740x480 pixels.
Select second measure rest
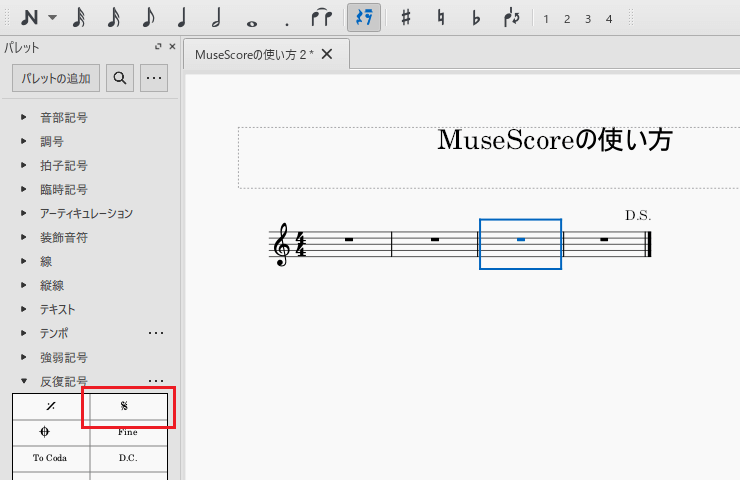click(435, 240)
